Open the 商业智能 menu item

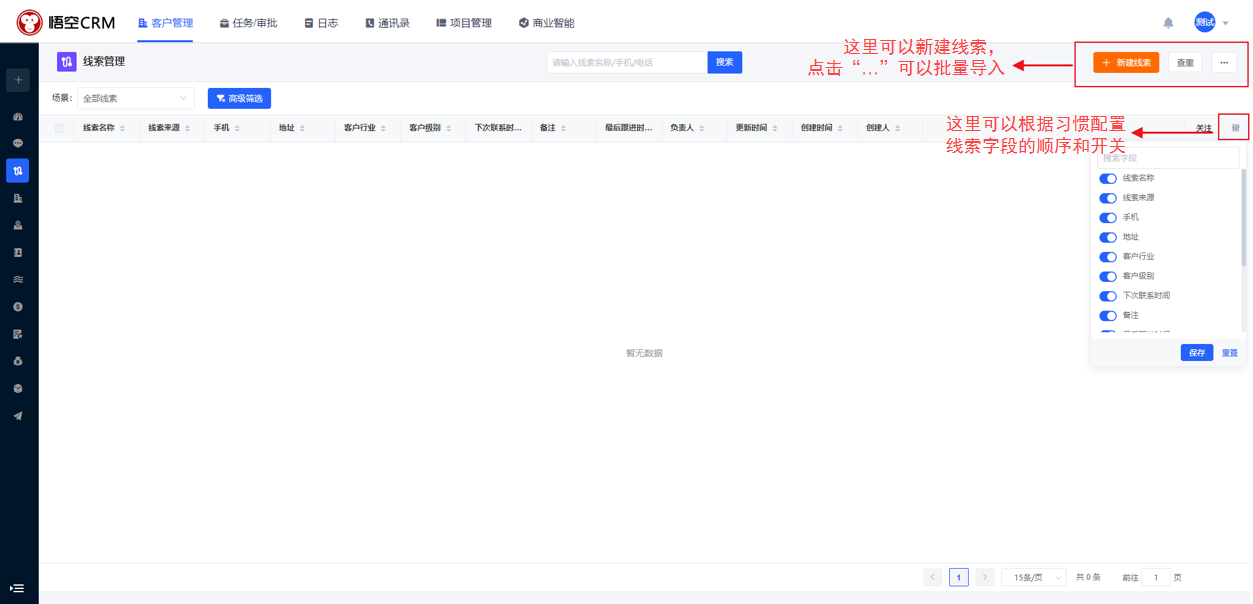pos(546,23)
